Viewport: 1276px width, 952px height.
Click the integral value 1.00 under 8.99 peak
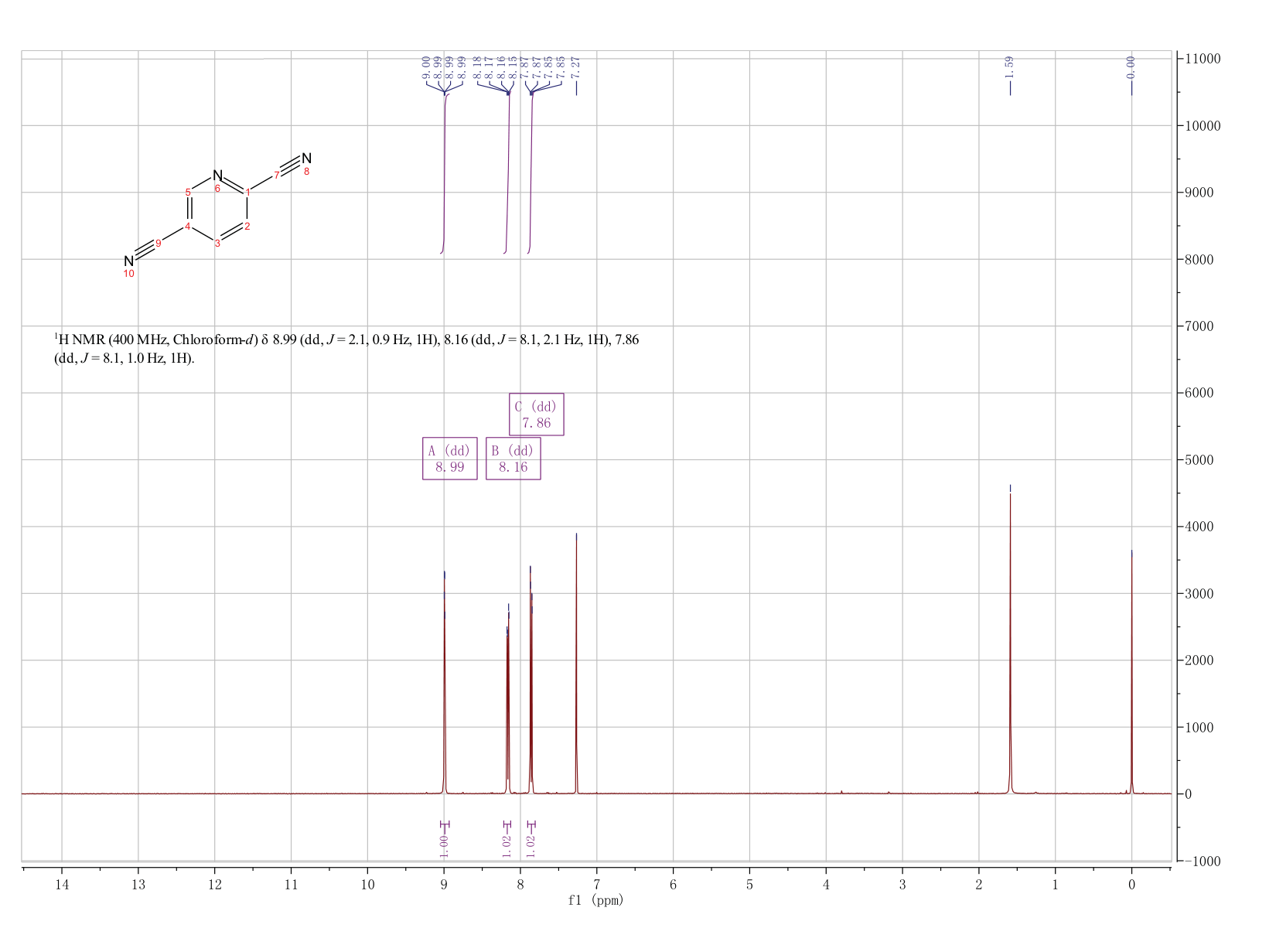(x=444, y=845)
